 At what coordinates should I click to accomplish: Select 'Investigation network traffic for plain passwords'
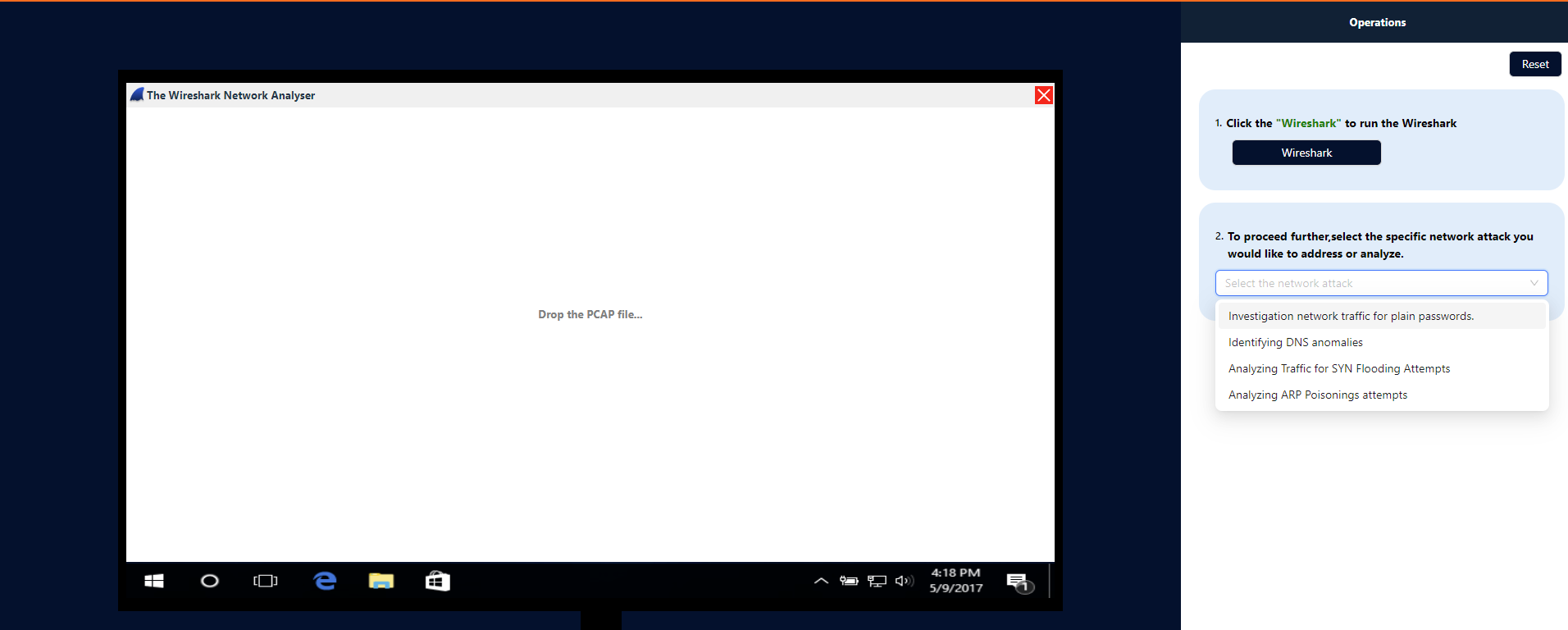click(x=1351, y=316)
